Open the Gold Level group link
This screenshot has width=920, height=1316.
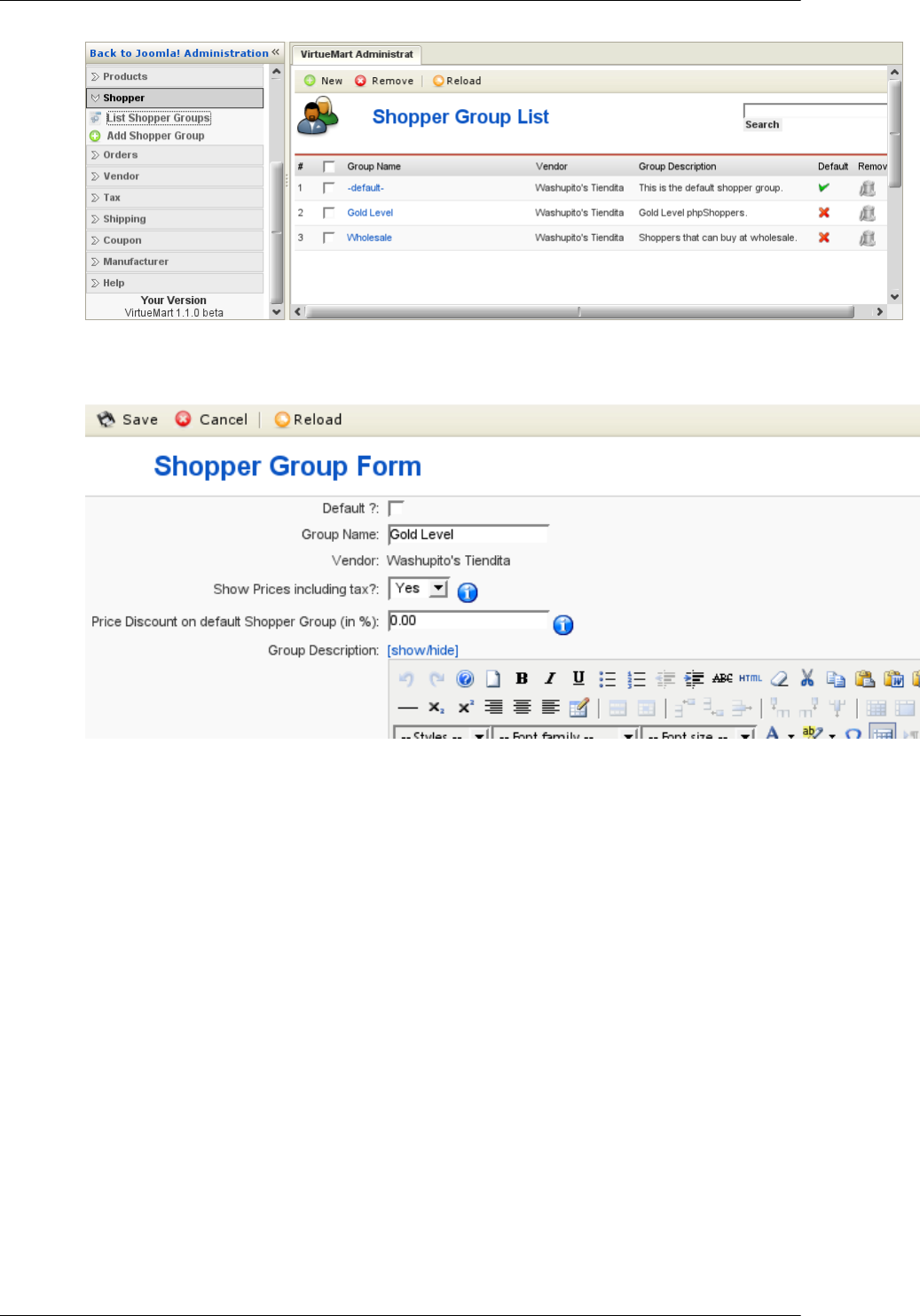370,213
